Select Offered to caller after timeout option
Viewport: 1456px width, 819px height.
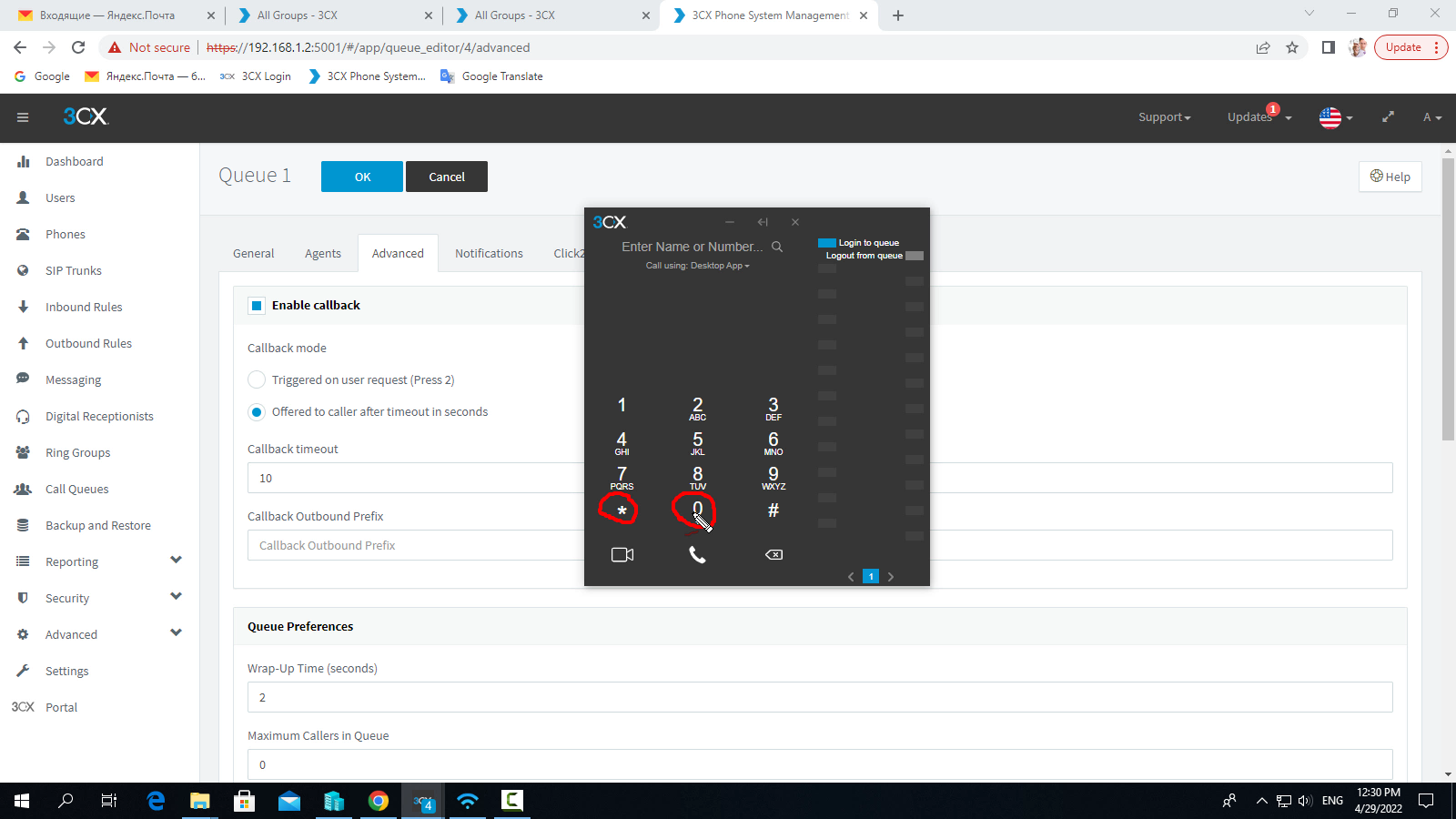tap(257, 412)
